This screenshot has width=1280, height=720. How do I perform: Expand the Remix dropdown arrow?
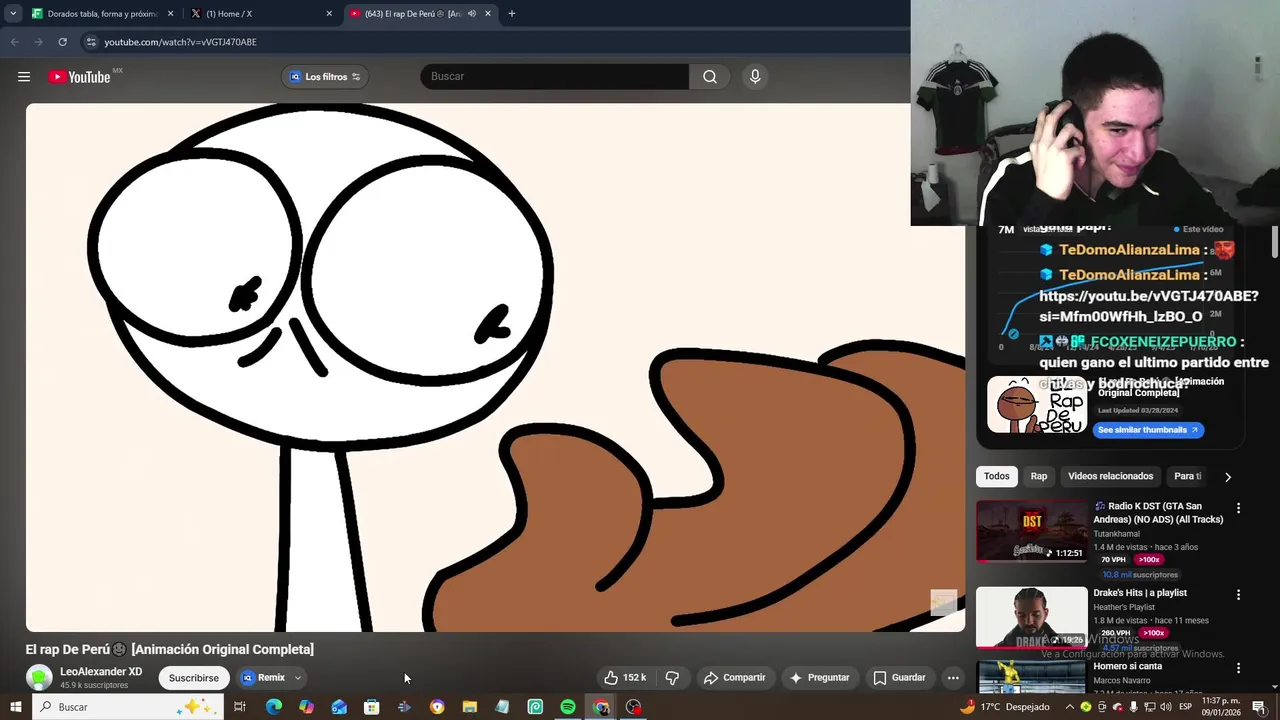tap(297, 678)
